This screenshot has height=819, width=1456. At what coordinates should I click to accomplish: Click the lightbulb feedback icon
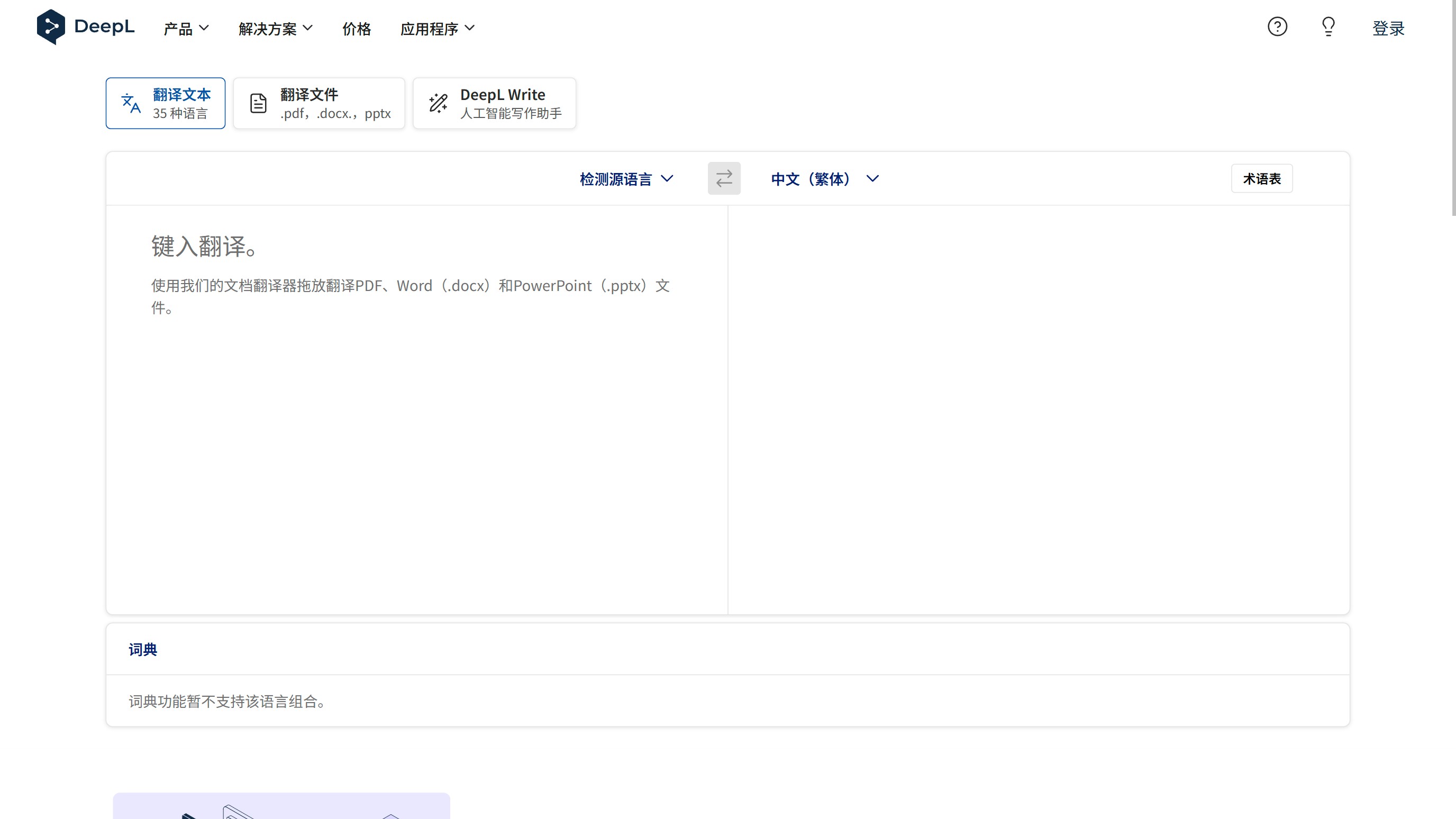tap(1327, 26)
